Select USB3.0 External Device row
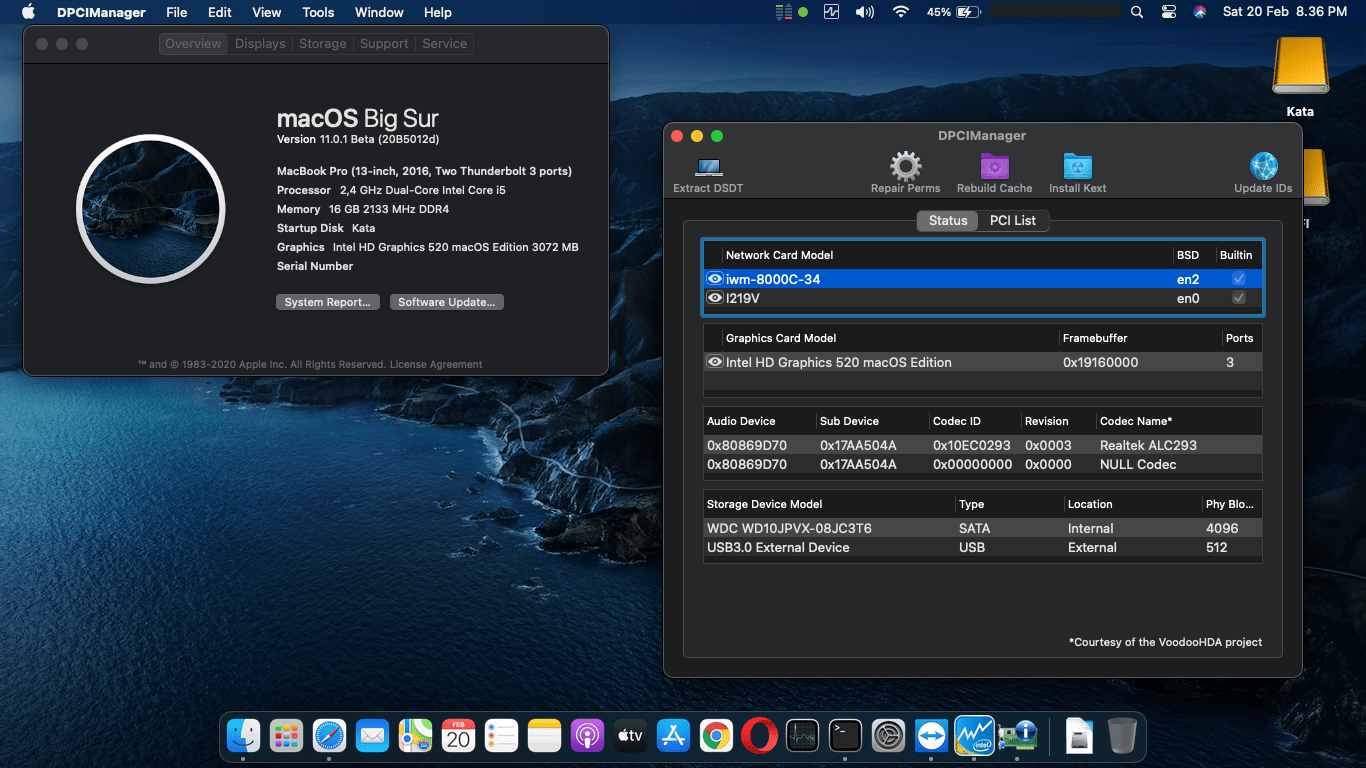 pyautogui.click(x=983, y=547)
